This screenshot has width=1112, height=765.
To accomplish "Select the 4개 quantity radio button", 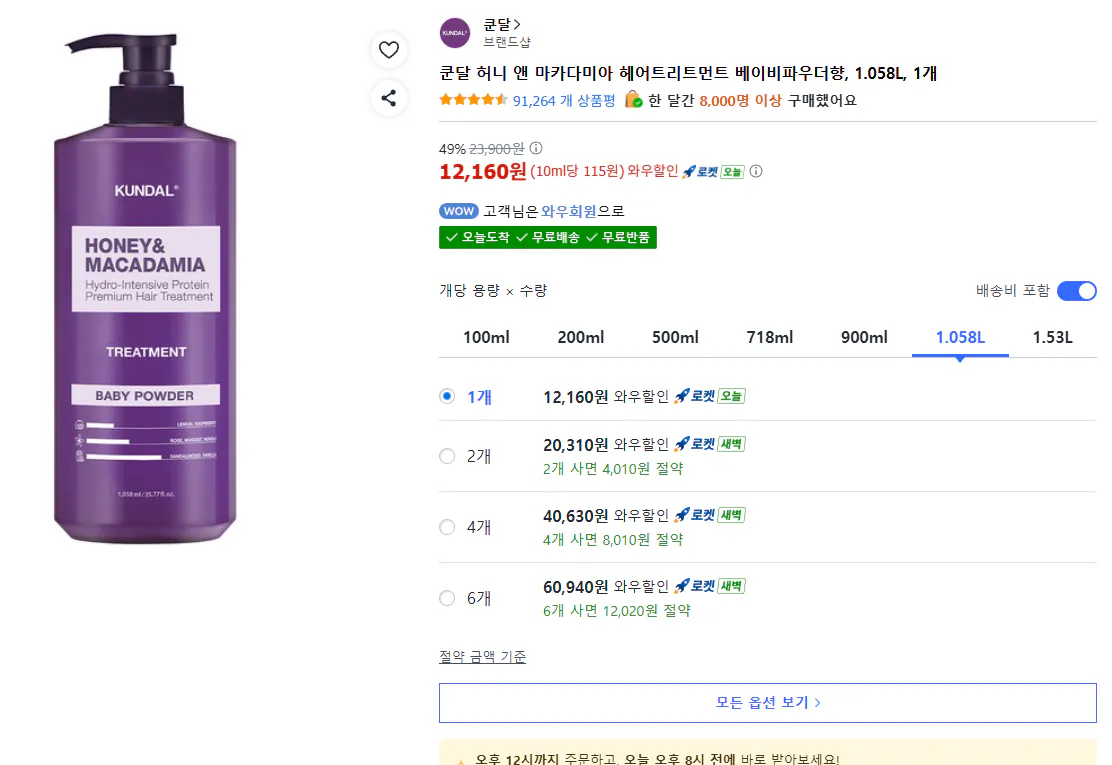I will coord(447,526).
